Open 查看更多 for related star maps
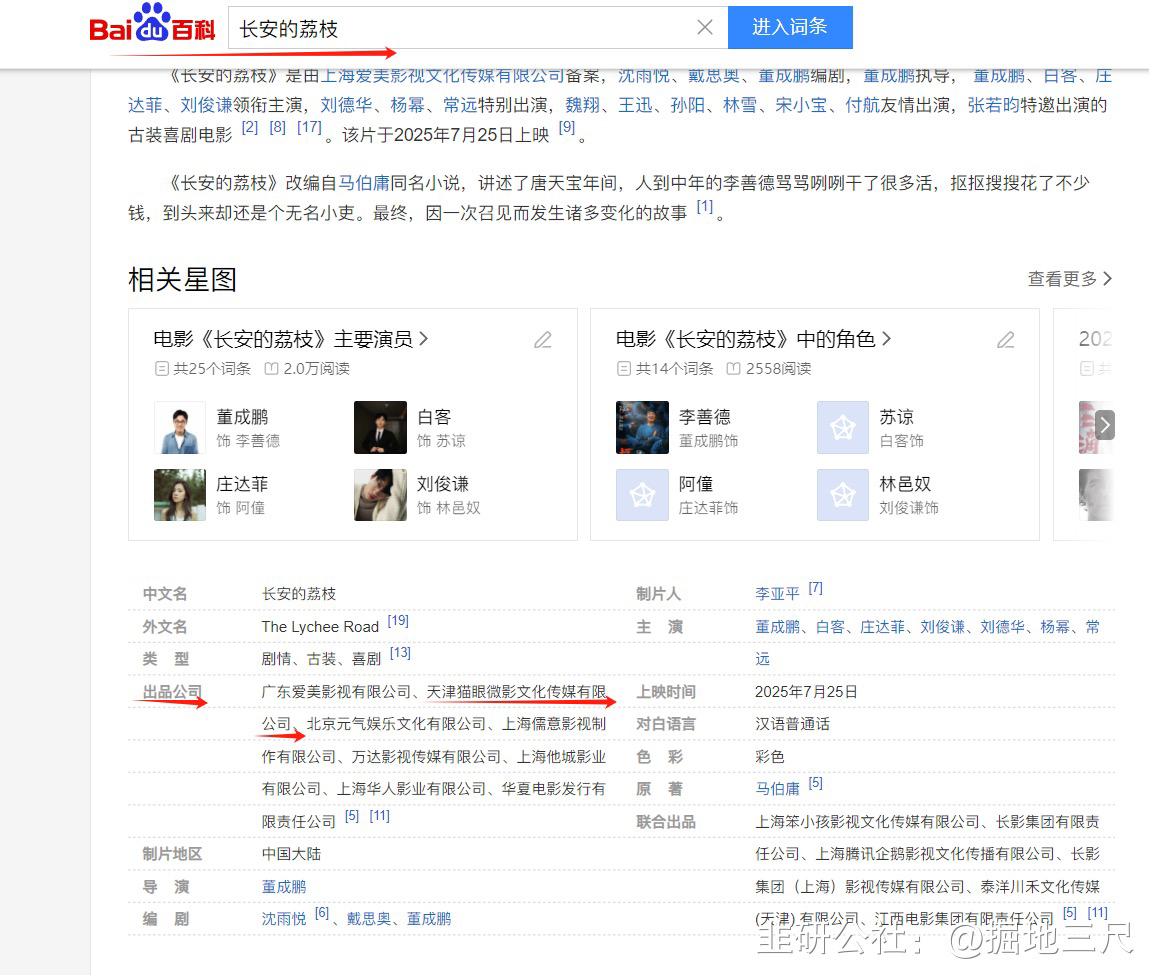Screen dimensions: 1149x975 (x=1070, y=279)
